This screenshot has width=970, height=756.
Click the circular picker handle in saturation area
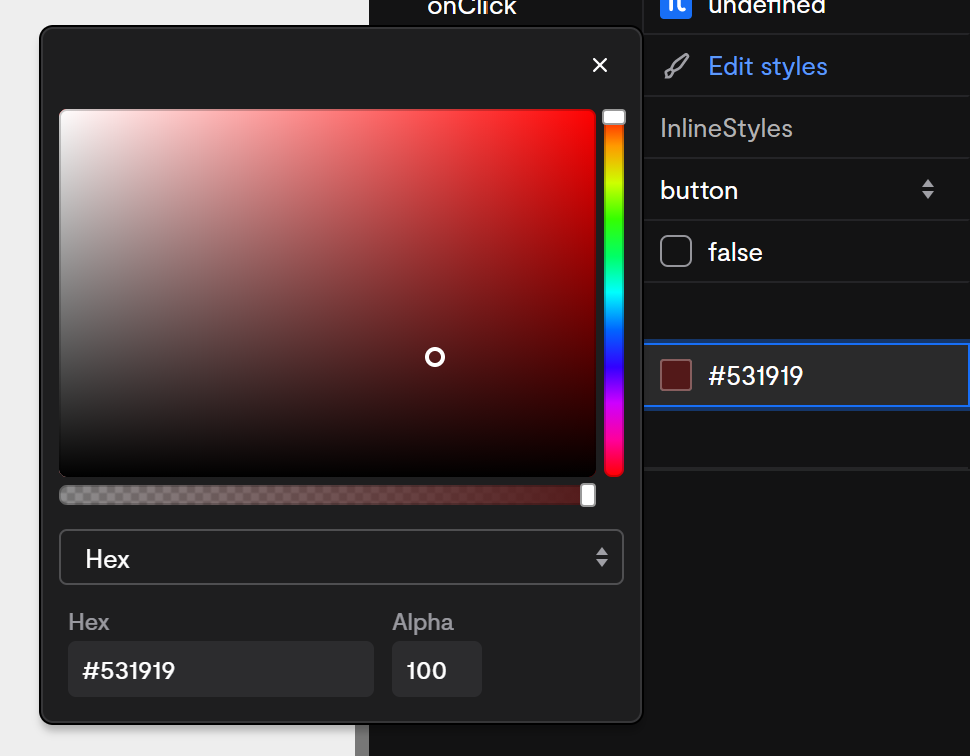point(435,357)
